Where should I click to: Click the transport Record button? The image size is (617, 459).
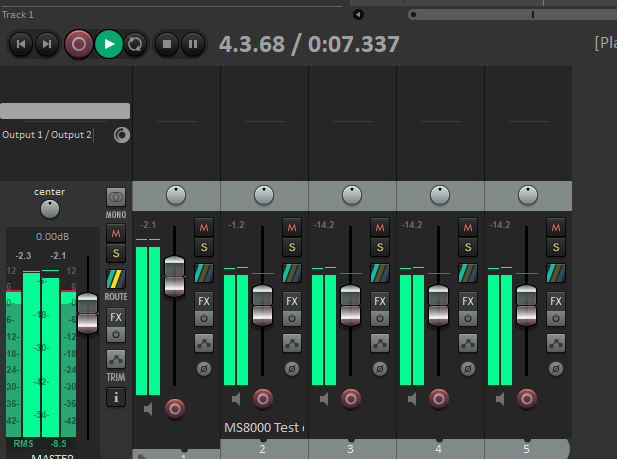[79, 44]
